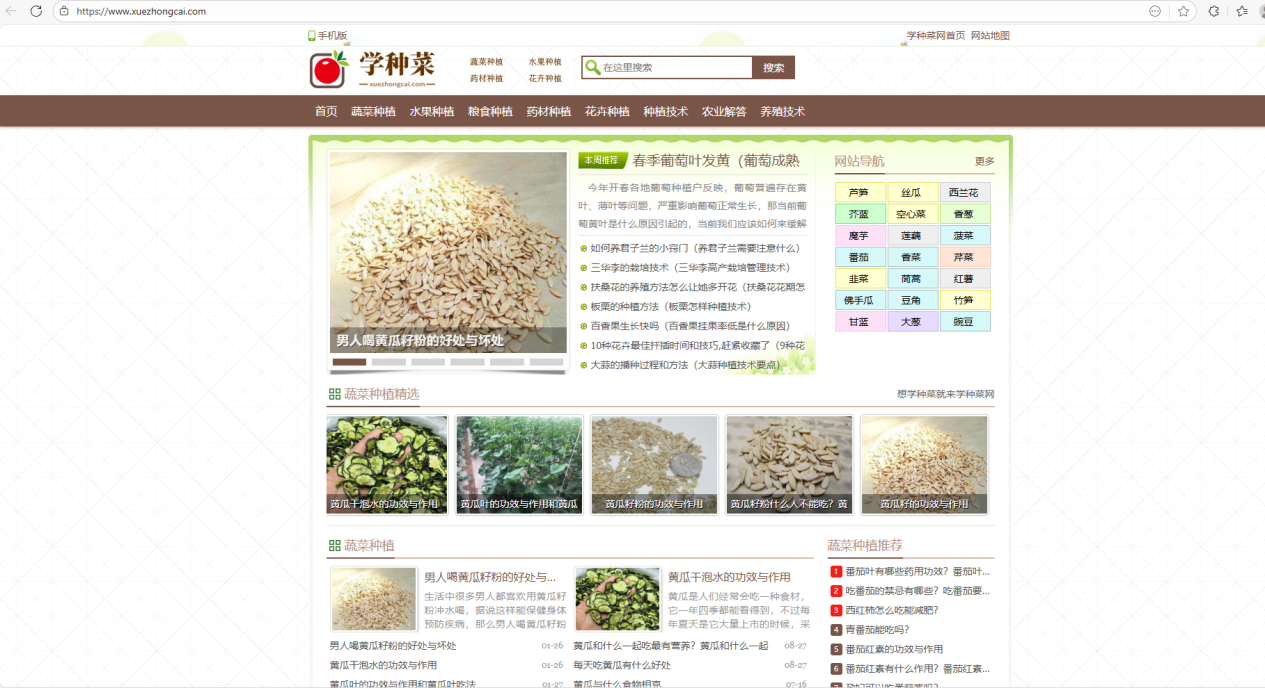1265x688 pixels.
Task: Click the dried cucumber slices thumbnail in 蔬菜种植 list
Action: [x=618, y=599]
